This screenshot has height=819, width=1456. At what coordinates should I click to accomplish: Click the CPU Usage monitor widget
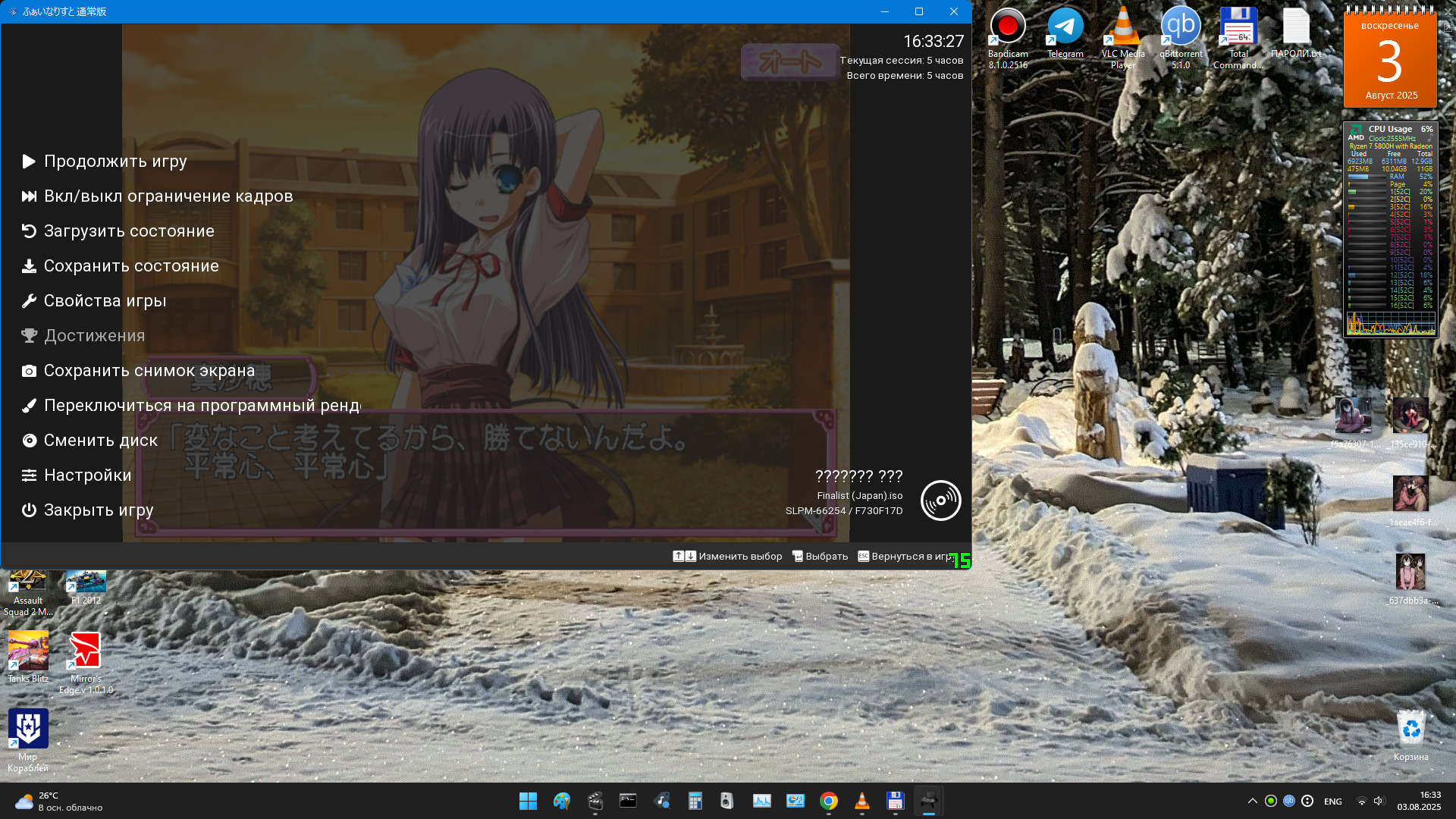tap(1391, 230)
